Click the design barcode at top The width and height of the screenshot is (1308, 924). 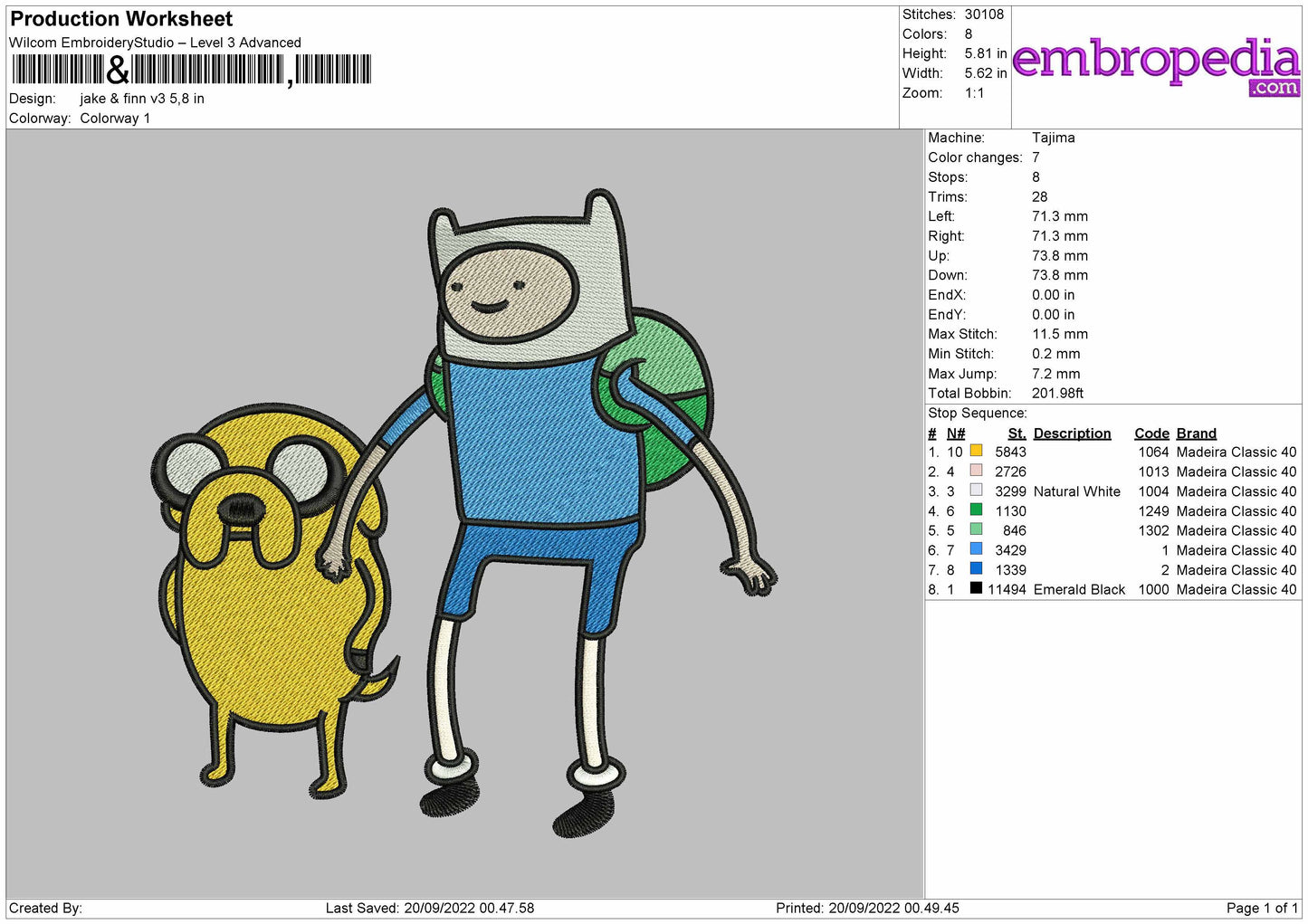pos(191,70)
